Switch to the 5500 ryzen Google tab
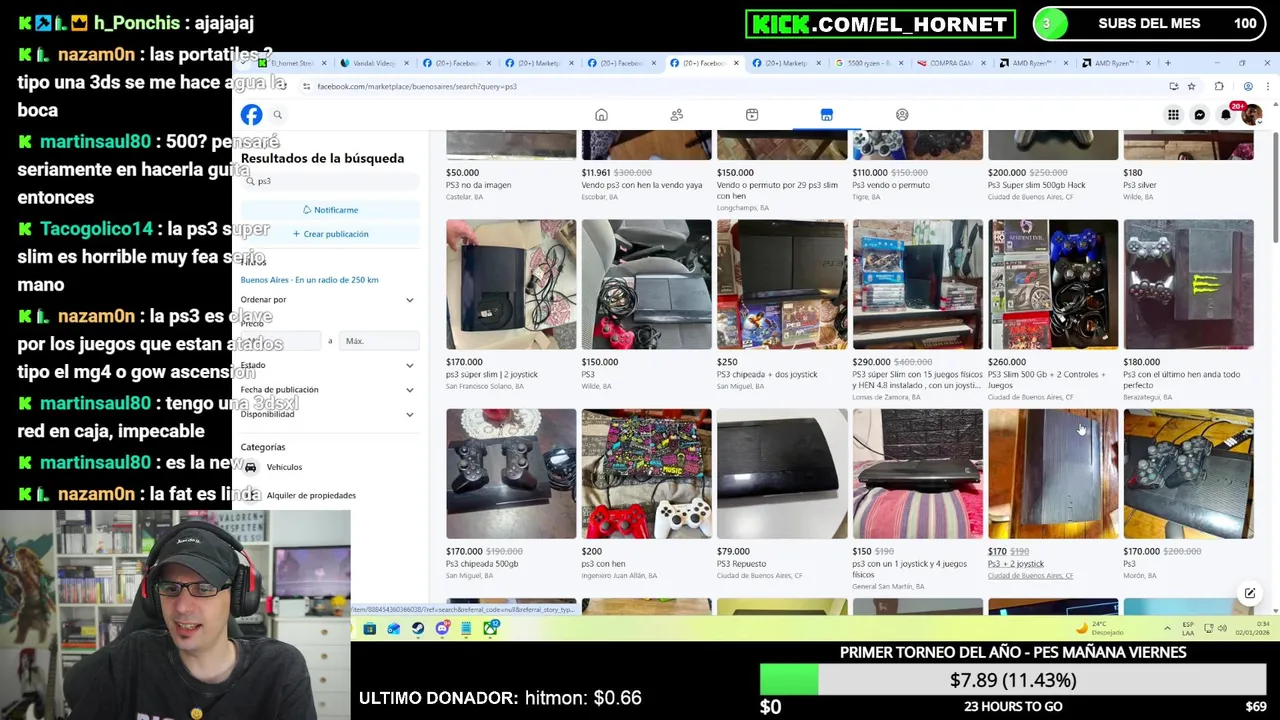Viewport: 1280px width, 720px height. tap(868, 63)
